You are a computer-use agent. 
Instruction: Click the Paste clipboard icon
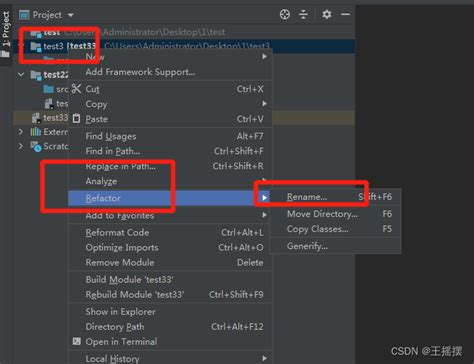tap(76, 118)
